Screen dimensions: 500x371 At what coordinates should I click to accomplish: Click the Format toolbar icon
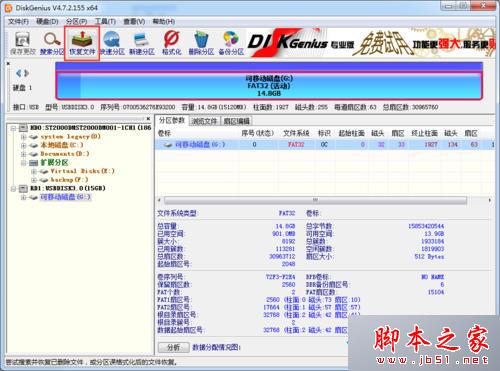click(171, 43)
